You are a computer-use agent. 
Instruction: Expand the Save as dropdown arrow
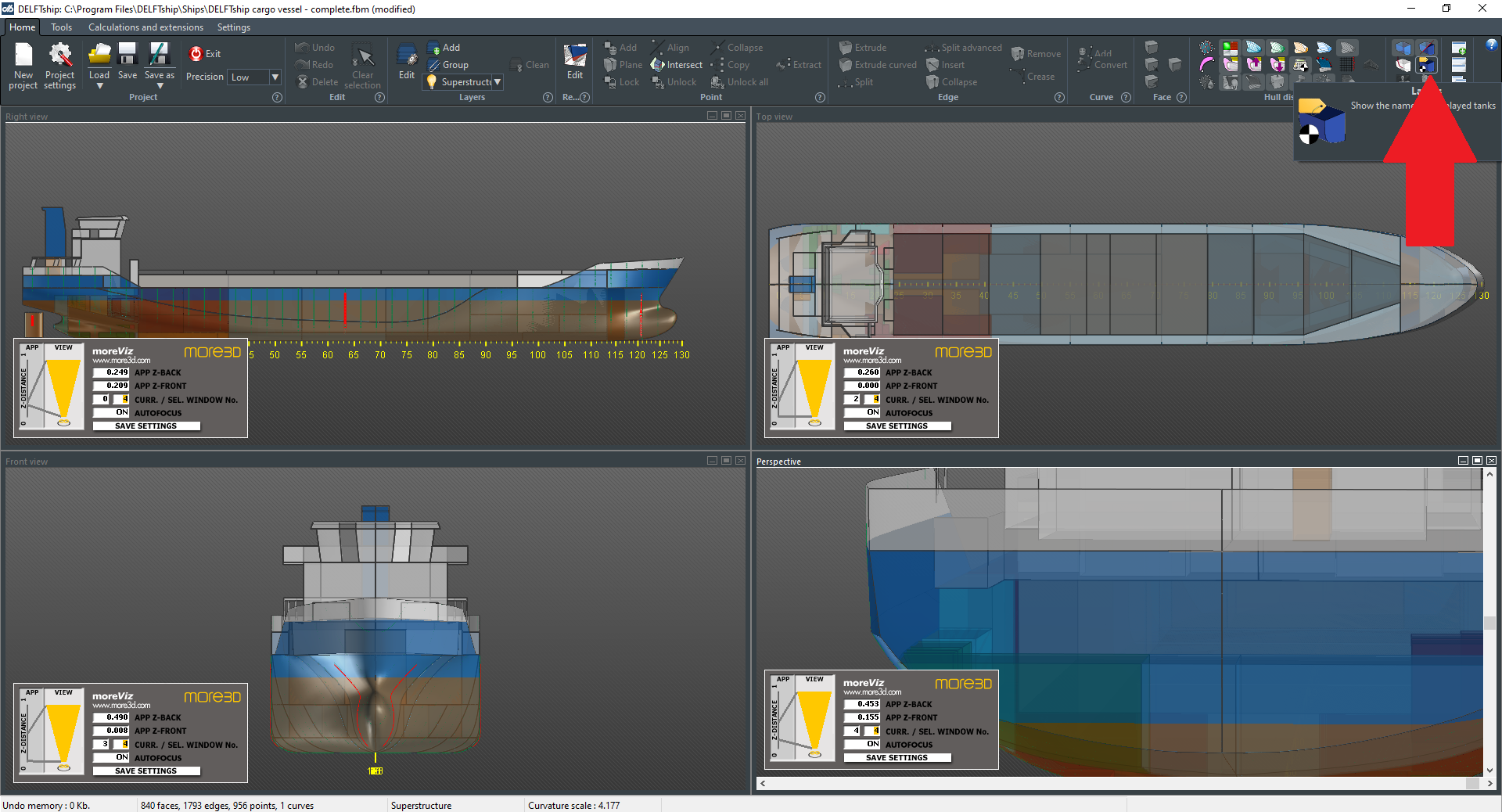click(160, 86)
